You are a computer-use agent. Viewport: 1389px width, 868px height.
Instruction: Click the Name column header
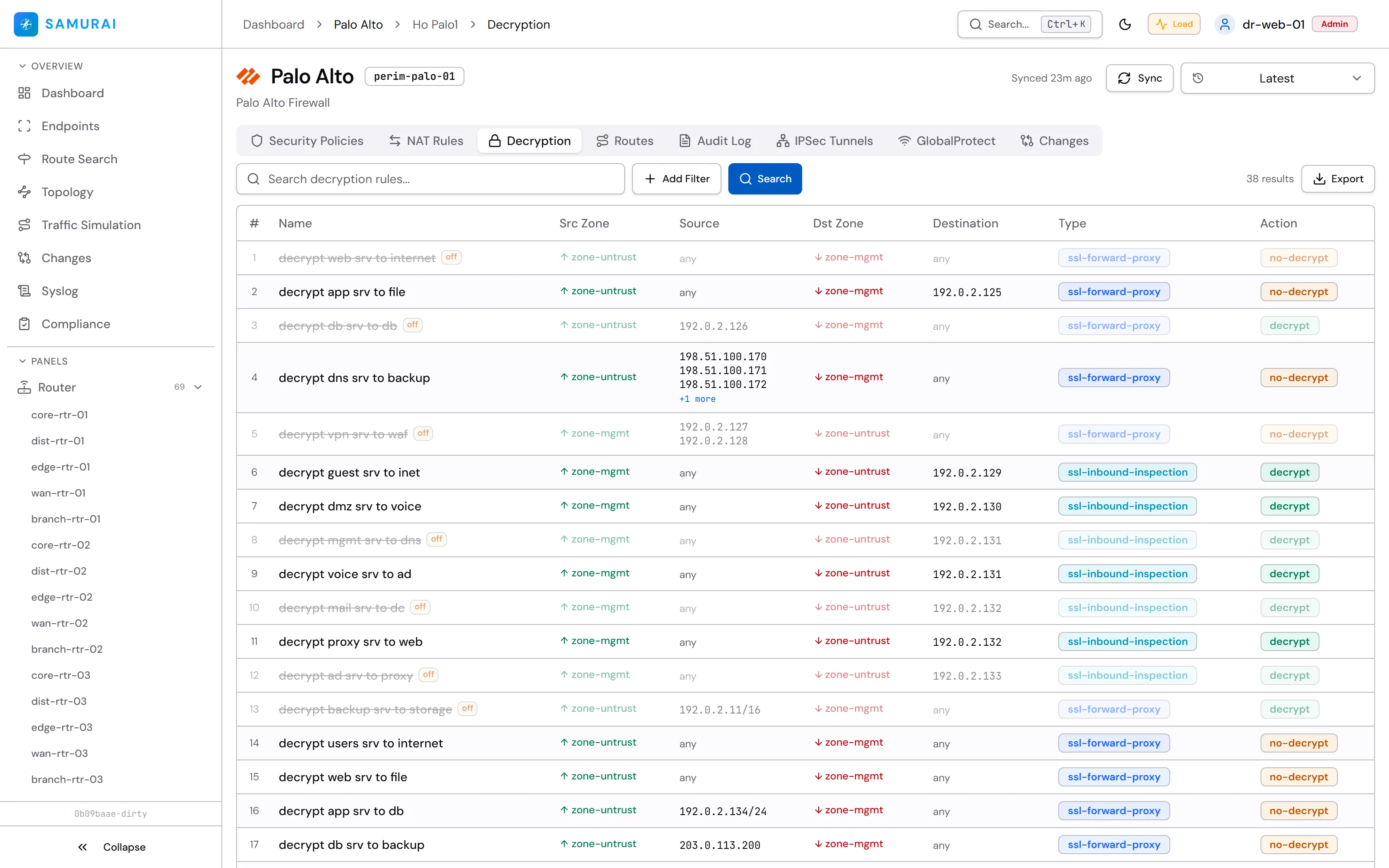[x=295, y=224]
